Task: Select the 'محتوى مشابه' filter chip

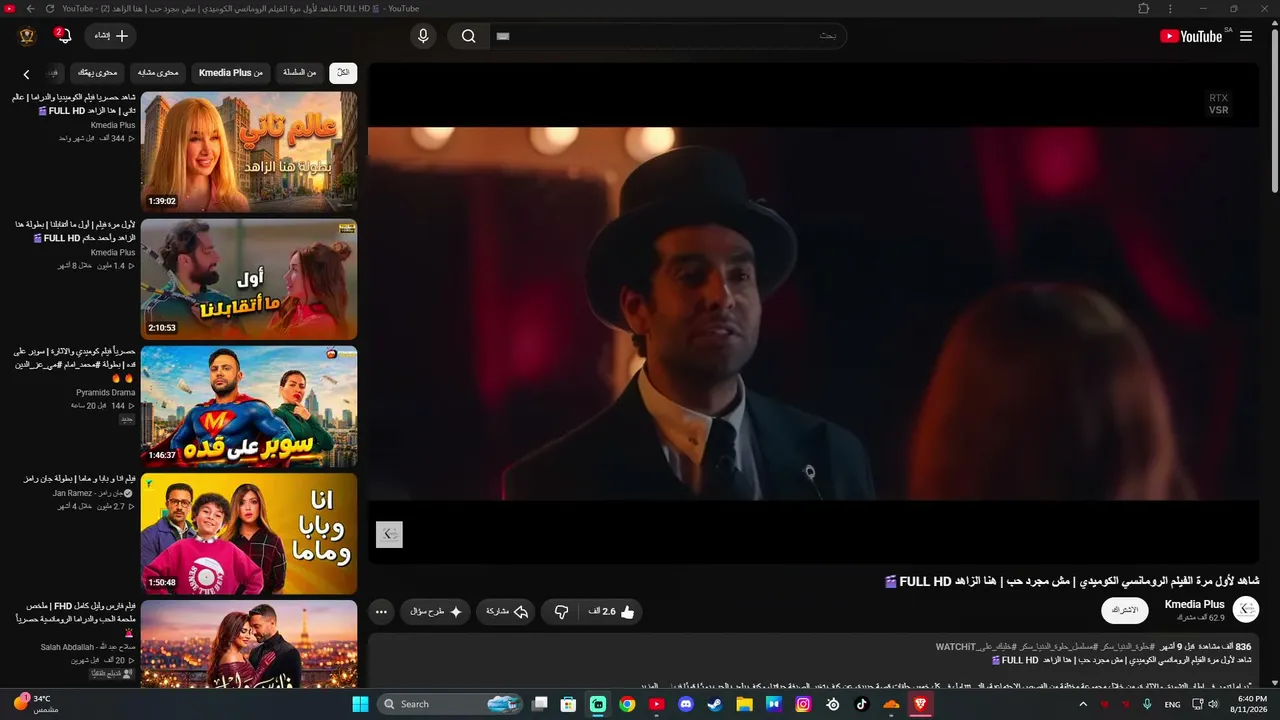Action: [x=158, y=72]
